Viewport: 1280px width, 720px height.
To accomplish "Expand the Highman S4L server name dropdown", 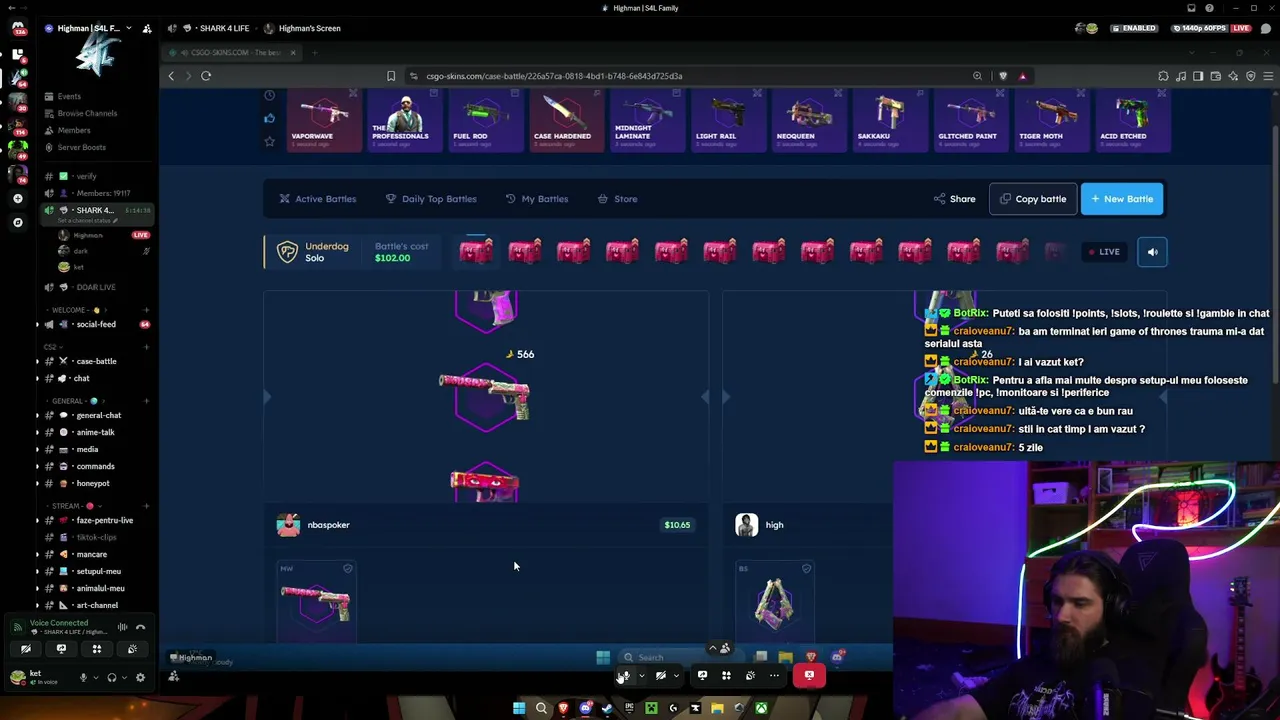I will (128, 28).
